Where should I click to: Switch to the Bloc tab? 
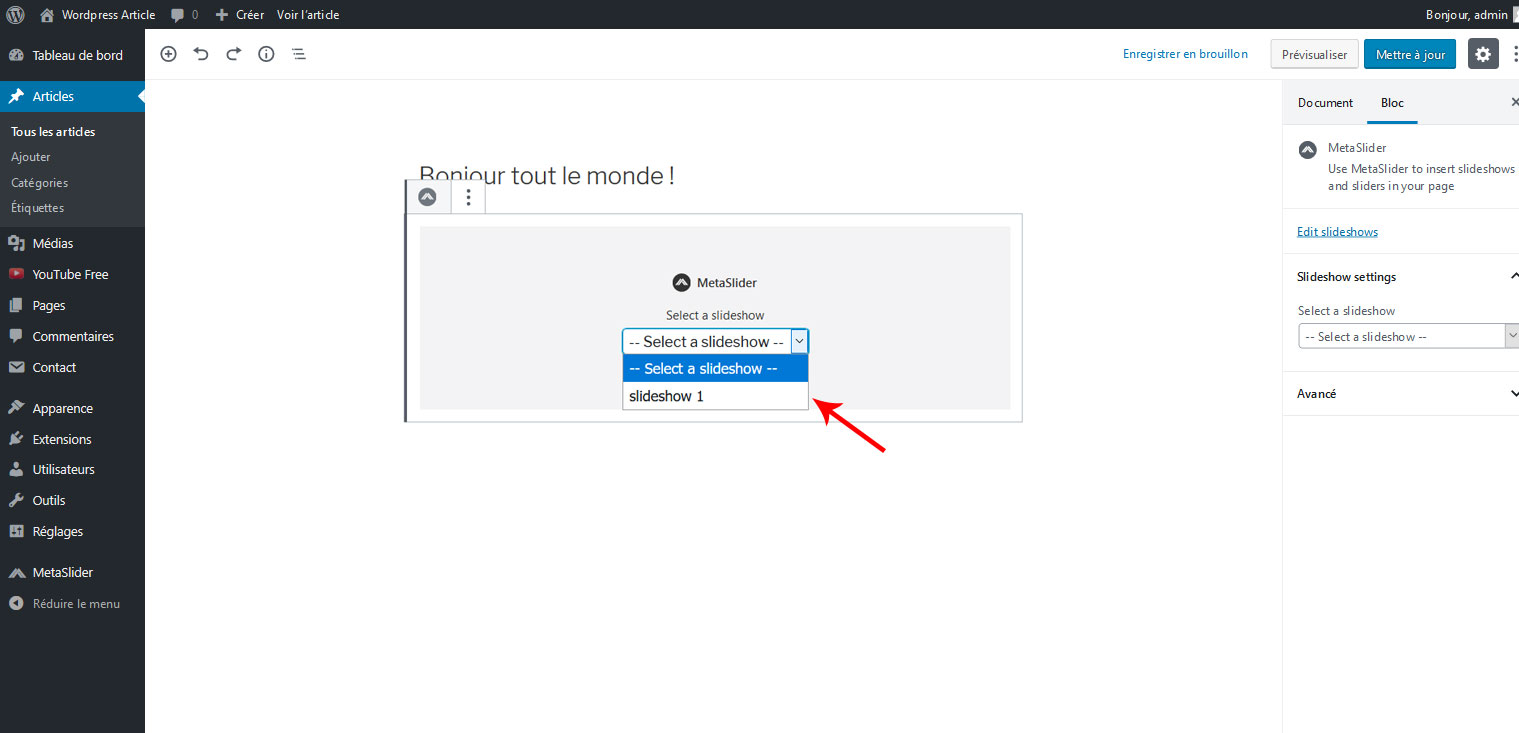click(x=1392, y=103)
